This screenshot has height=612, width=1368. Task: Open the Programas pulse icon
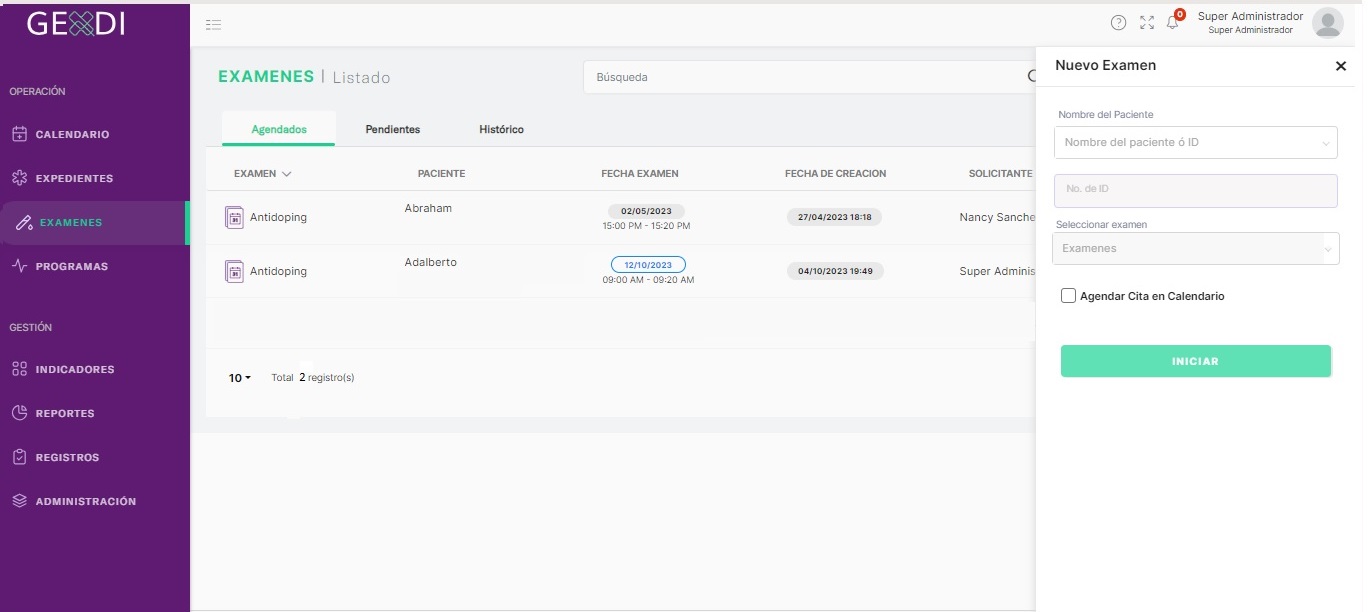[19, 266]
